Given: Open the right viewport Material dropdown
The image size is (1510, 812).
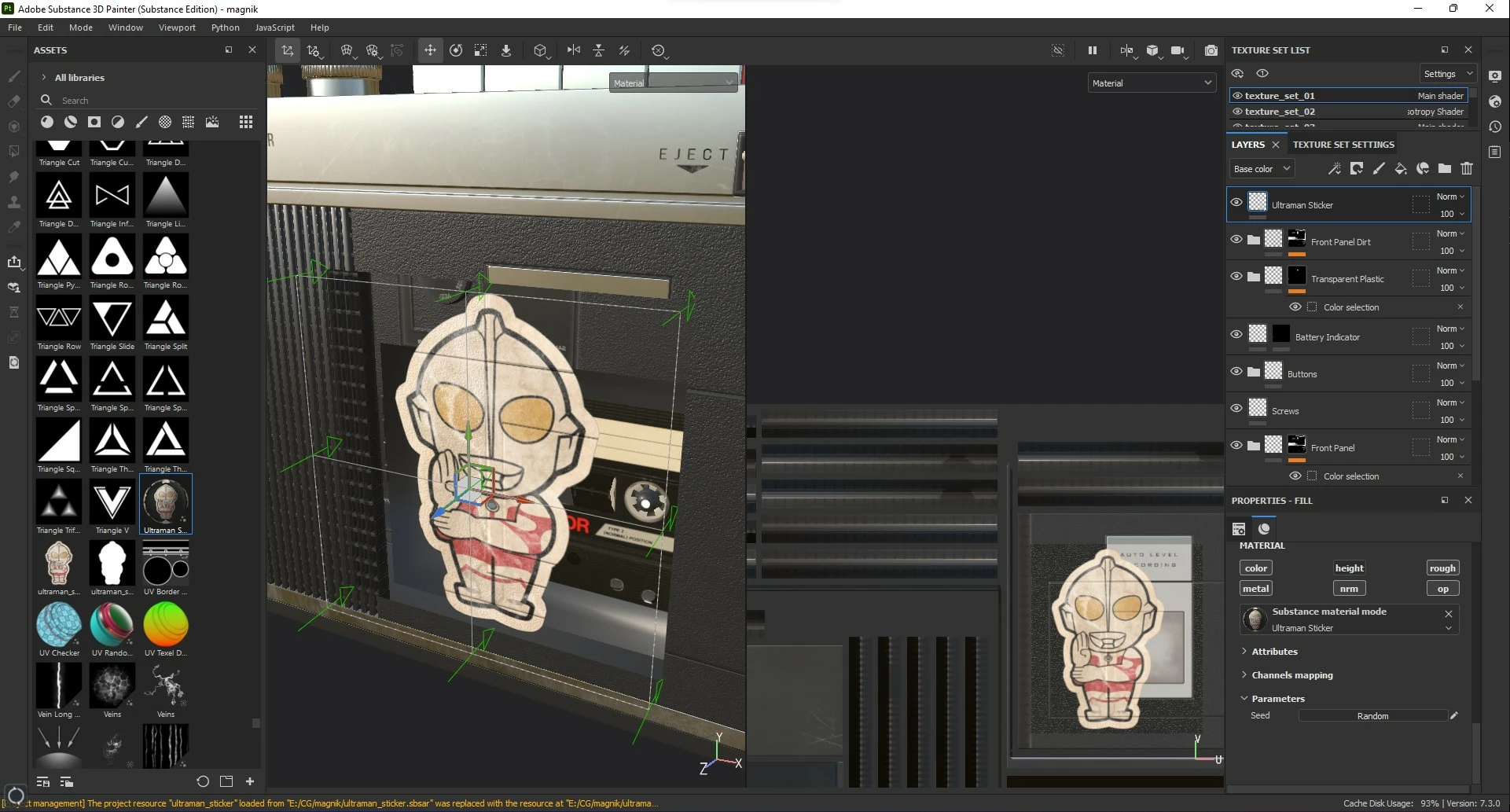Looking at the screenshot, I should click(x=1152, y=83).
